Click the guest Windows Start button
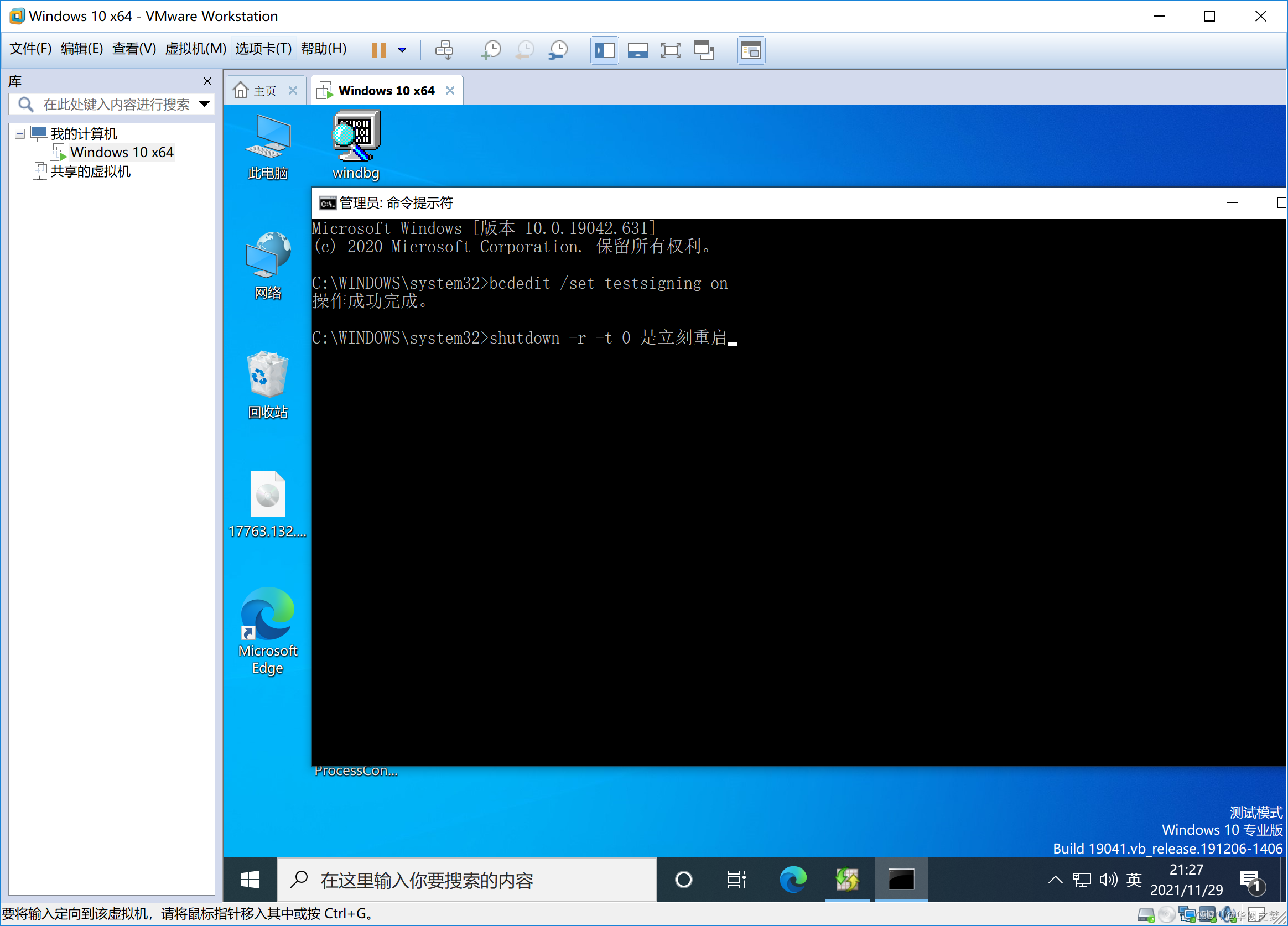 click(250, 880)
